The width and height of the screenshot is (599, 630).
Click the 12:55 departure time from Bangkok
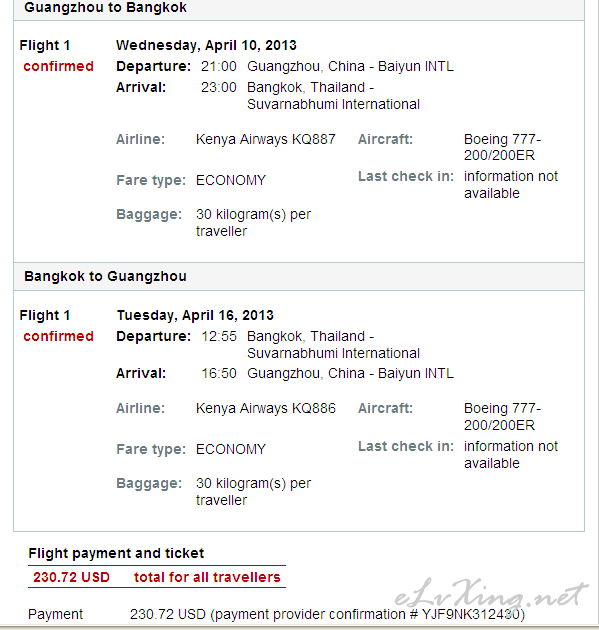click(x=219, y=336)
